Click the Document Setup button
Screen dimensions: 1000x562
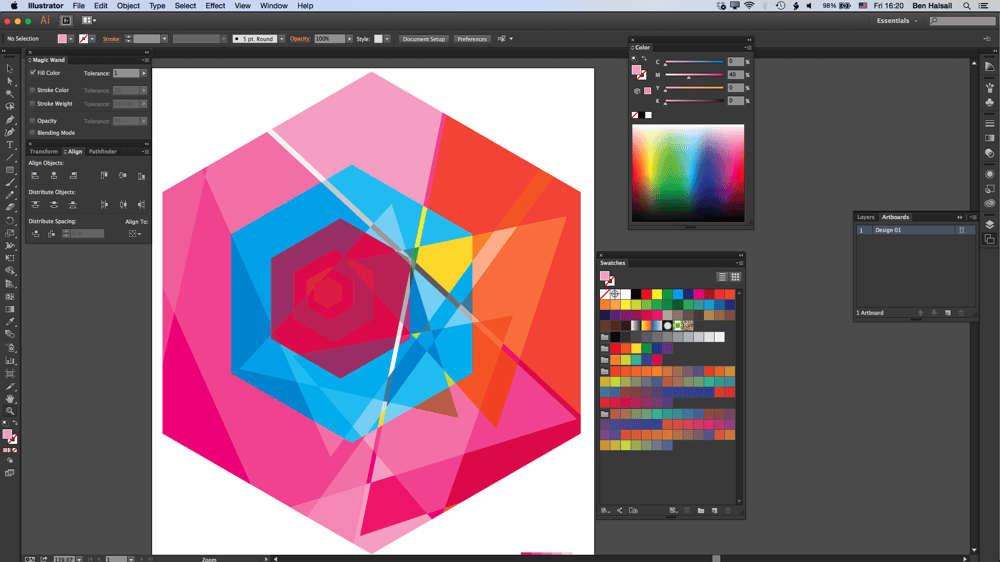(x=423, y=39)
